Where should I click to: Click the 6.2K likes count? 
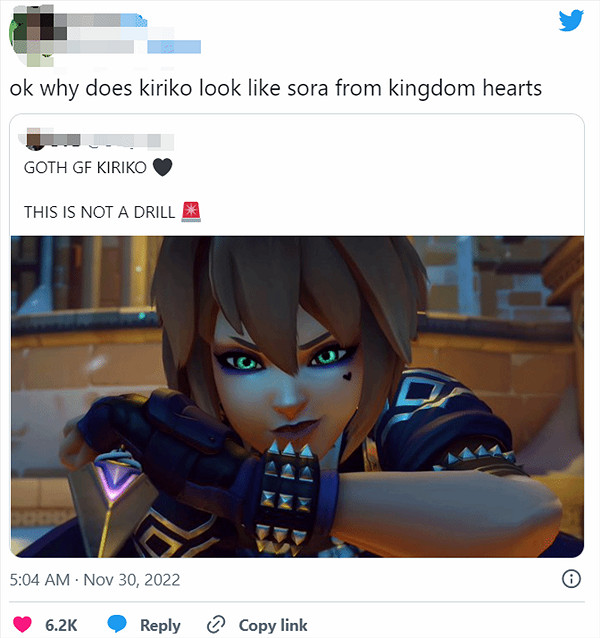[x=61, y=625]
